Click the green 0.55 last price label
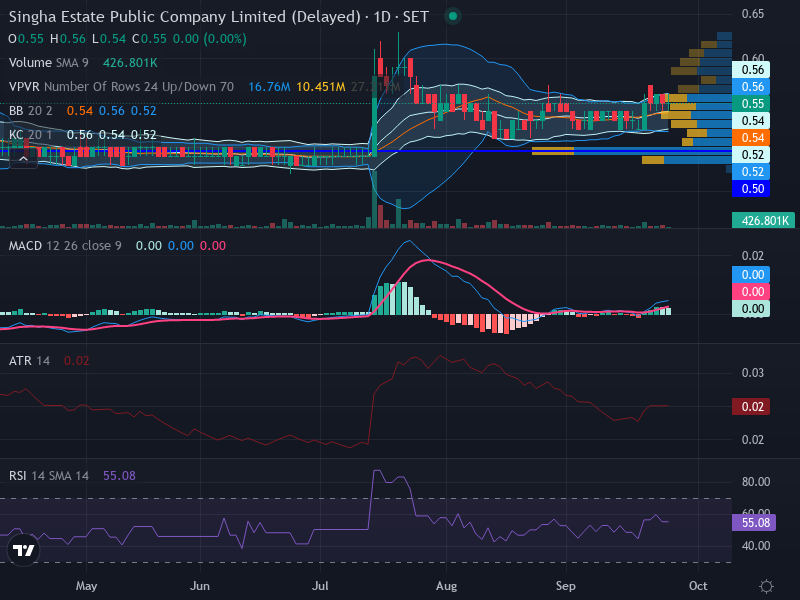Screen dimensions: 800x600 [751, 104]
